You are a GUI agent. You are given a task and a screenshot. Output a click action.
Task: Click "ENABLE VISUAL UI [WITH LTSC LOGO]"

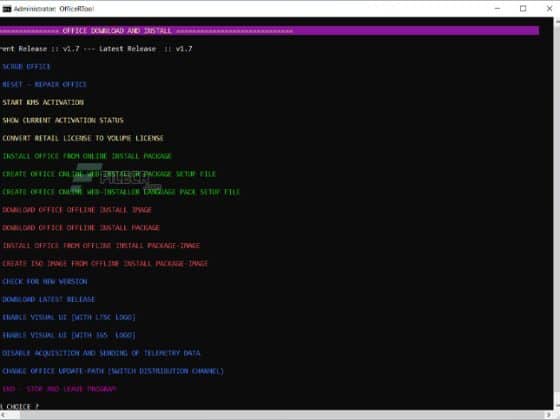69,317
